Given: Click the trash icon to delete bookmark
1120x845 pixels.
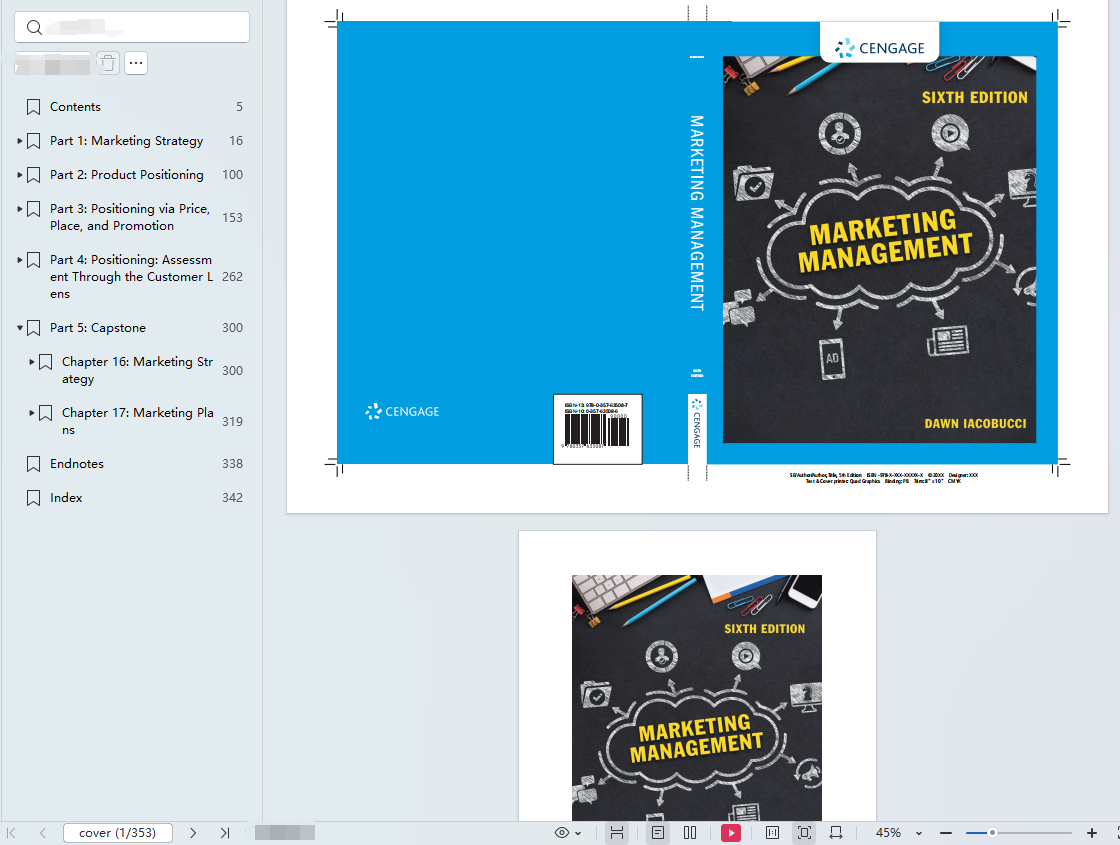Looking at the screenshot, I should coord(108,63).
